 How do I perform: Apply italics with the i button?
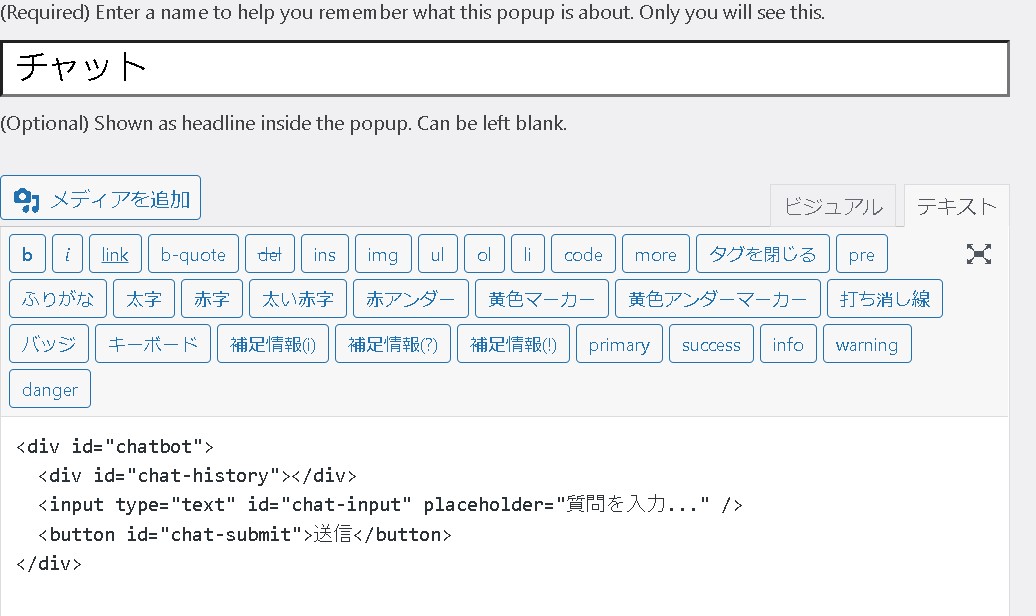pos(67,254)
